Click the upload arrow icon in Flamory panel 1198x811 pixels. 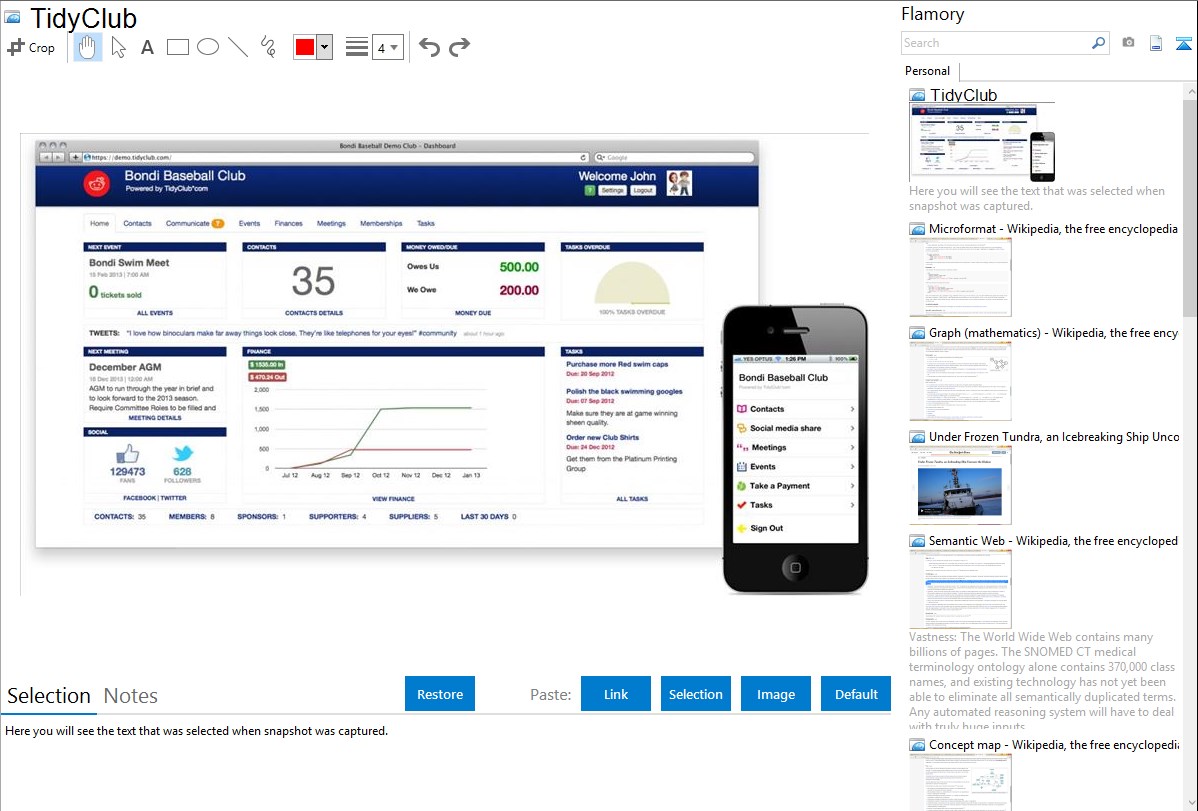coord(1183,43)
